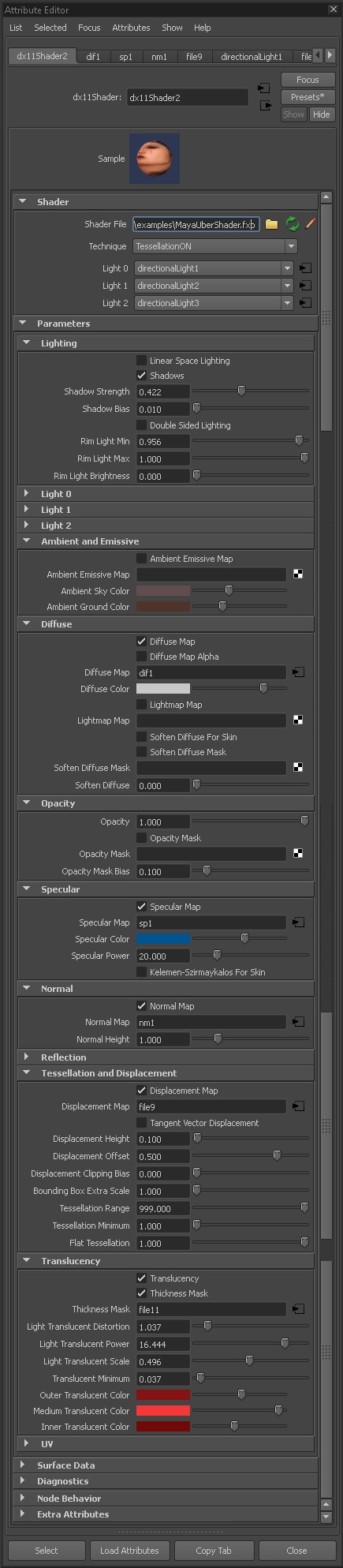Toggle the Kelemen-Szirmaykalos For Skin checkbox
The image size is (343, 1568).
[142, 972]
